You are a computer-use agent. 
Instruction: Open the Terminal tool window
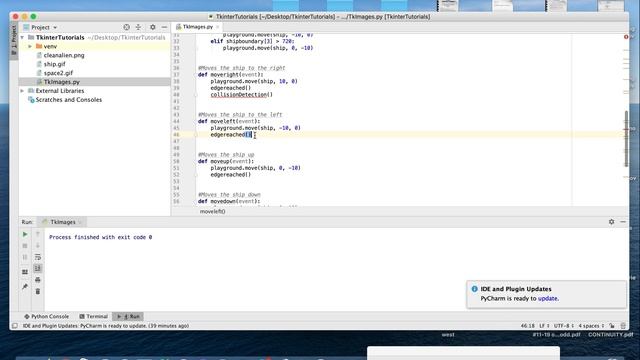click(93, 316)
